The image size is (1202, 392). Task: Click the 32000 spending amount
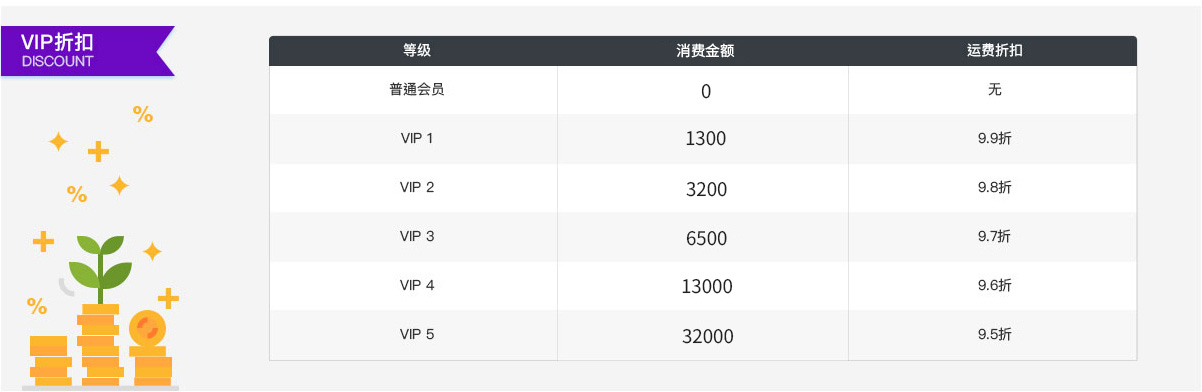click(x=707, y=336)
